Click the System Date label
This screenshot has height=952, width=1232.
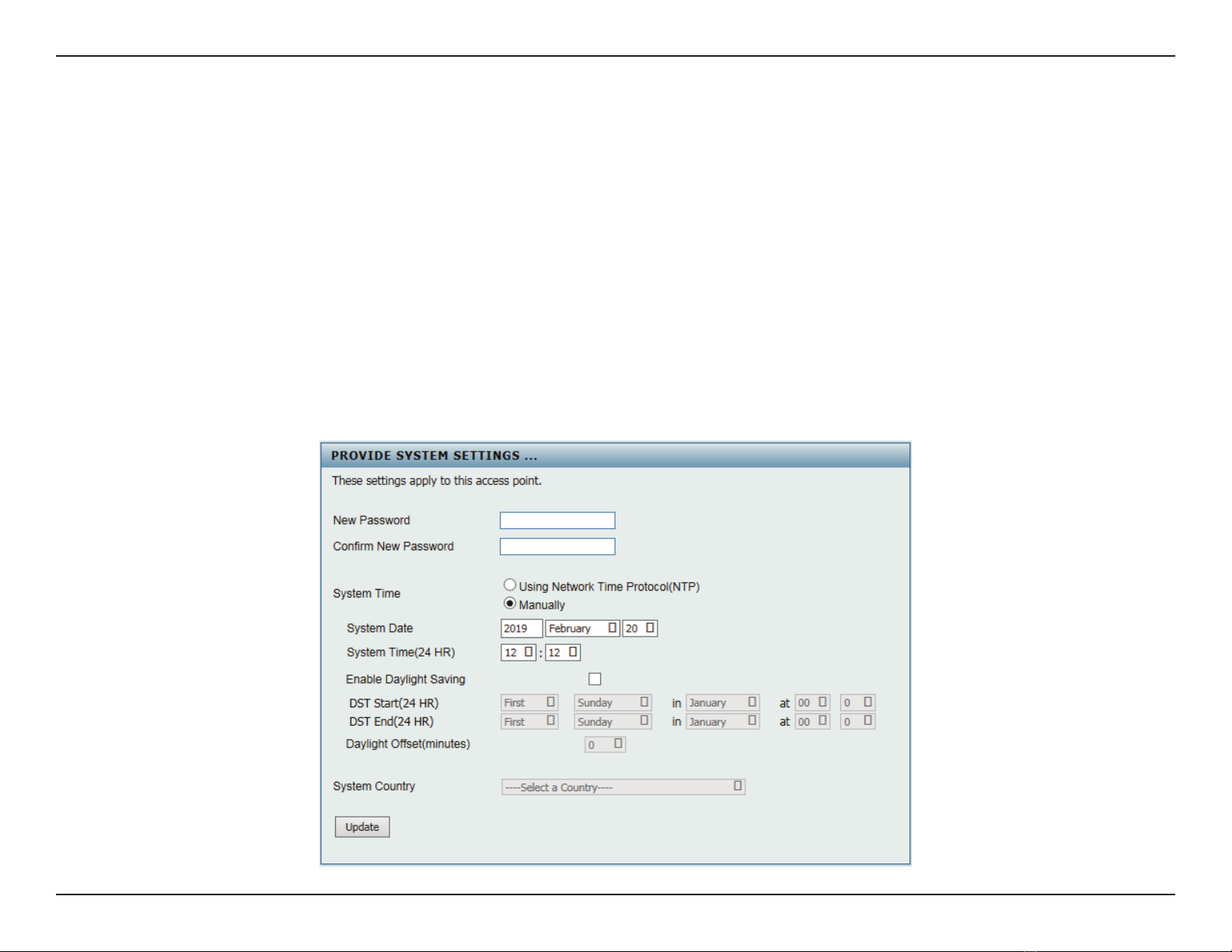click(380, 628)
